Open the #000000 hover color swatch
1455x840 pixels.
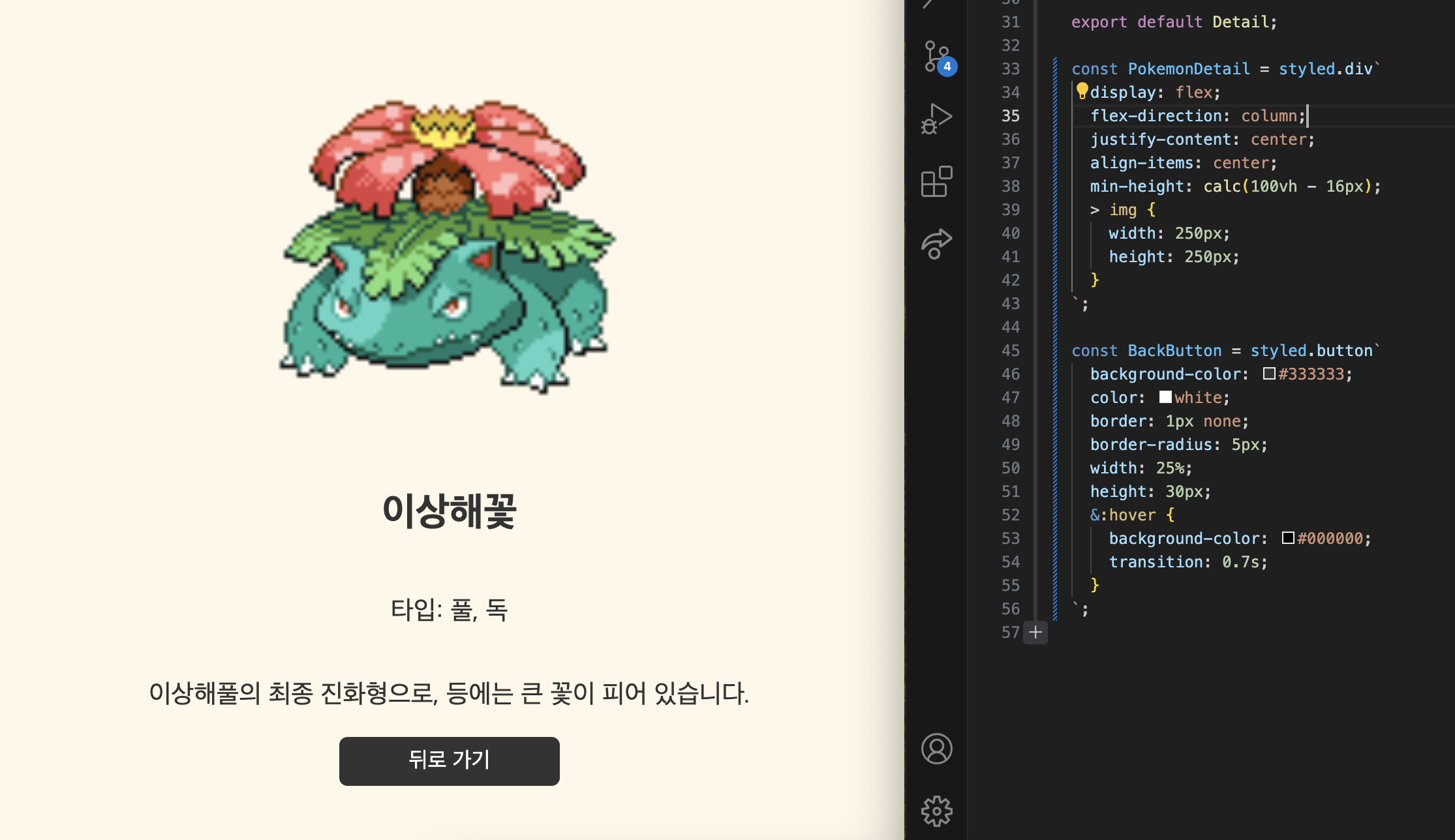(1288, 538)
